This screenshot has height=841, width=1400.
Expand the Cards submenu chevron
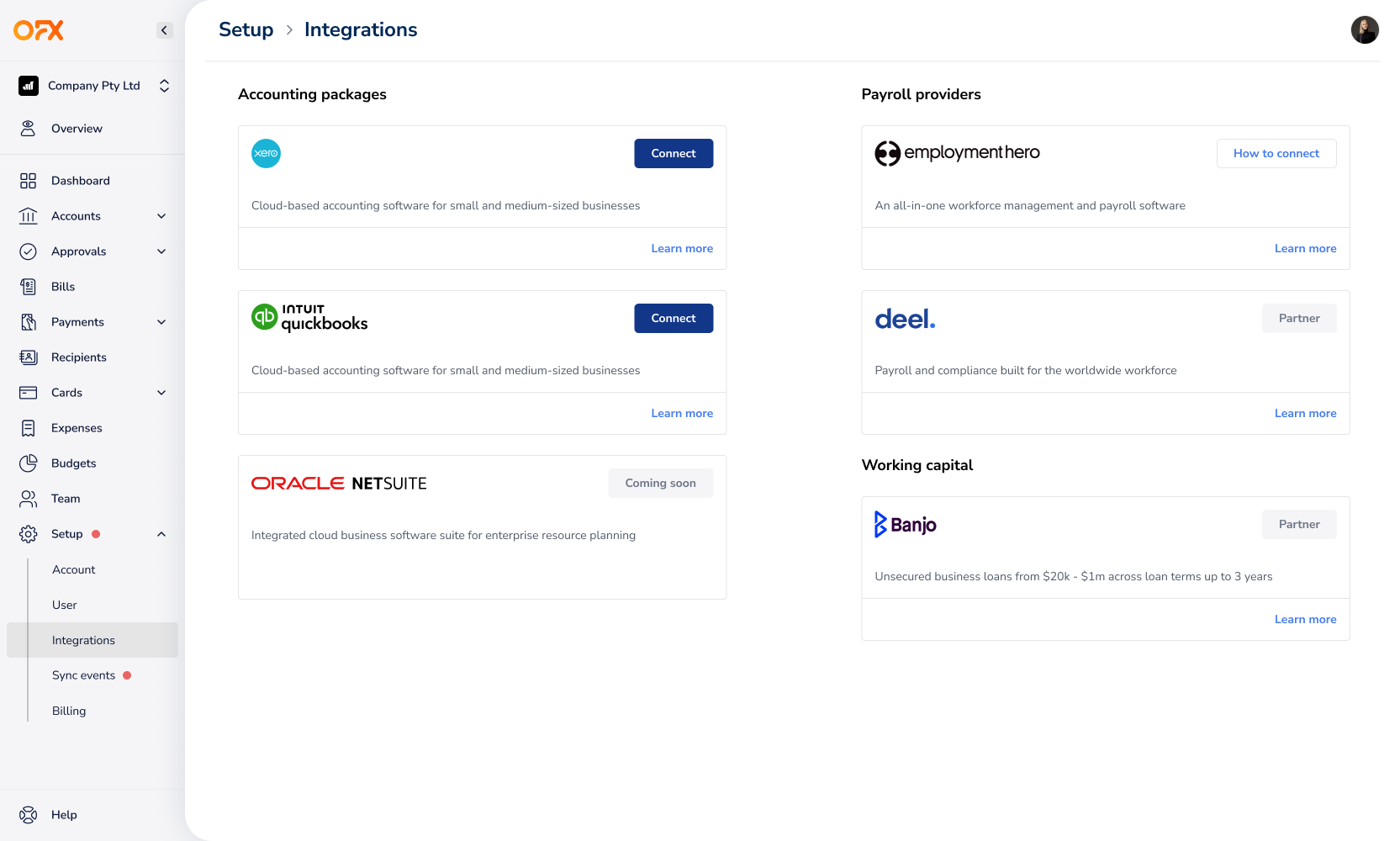(x=161, y=393)
